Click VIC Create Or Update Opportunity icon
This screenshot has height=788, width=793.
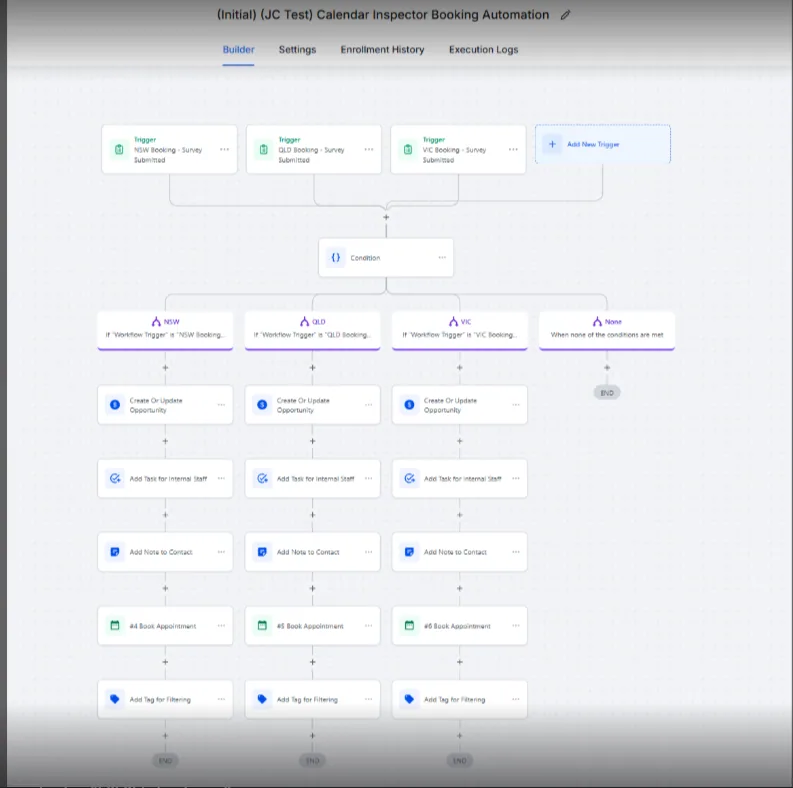click(x=409, y=405)
